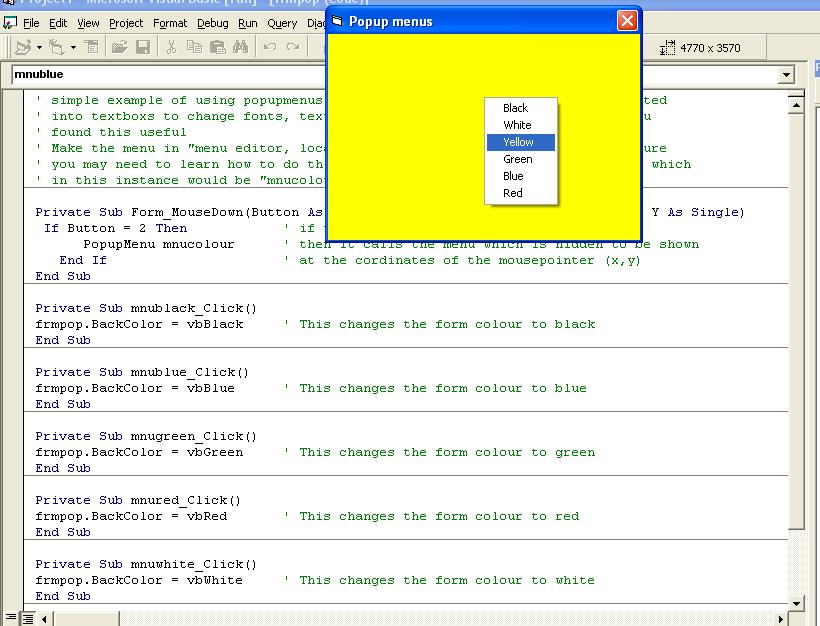Click the Copy toolbar icon
This screenshot has width=820, height=626.
point(195,47)
